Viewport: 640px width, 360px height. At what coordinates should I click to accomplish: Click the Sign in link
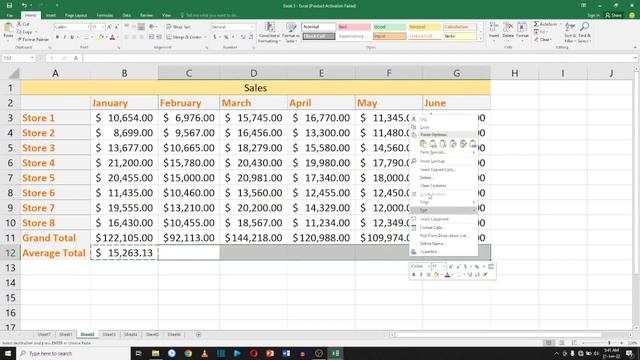click(x=593, y=15)
